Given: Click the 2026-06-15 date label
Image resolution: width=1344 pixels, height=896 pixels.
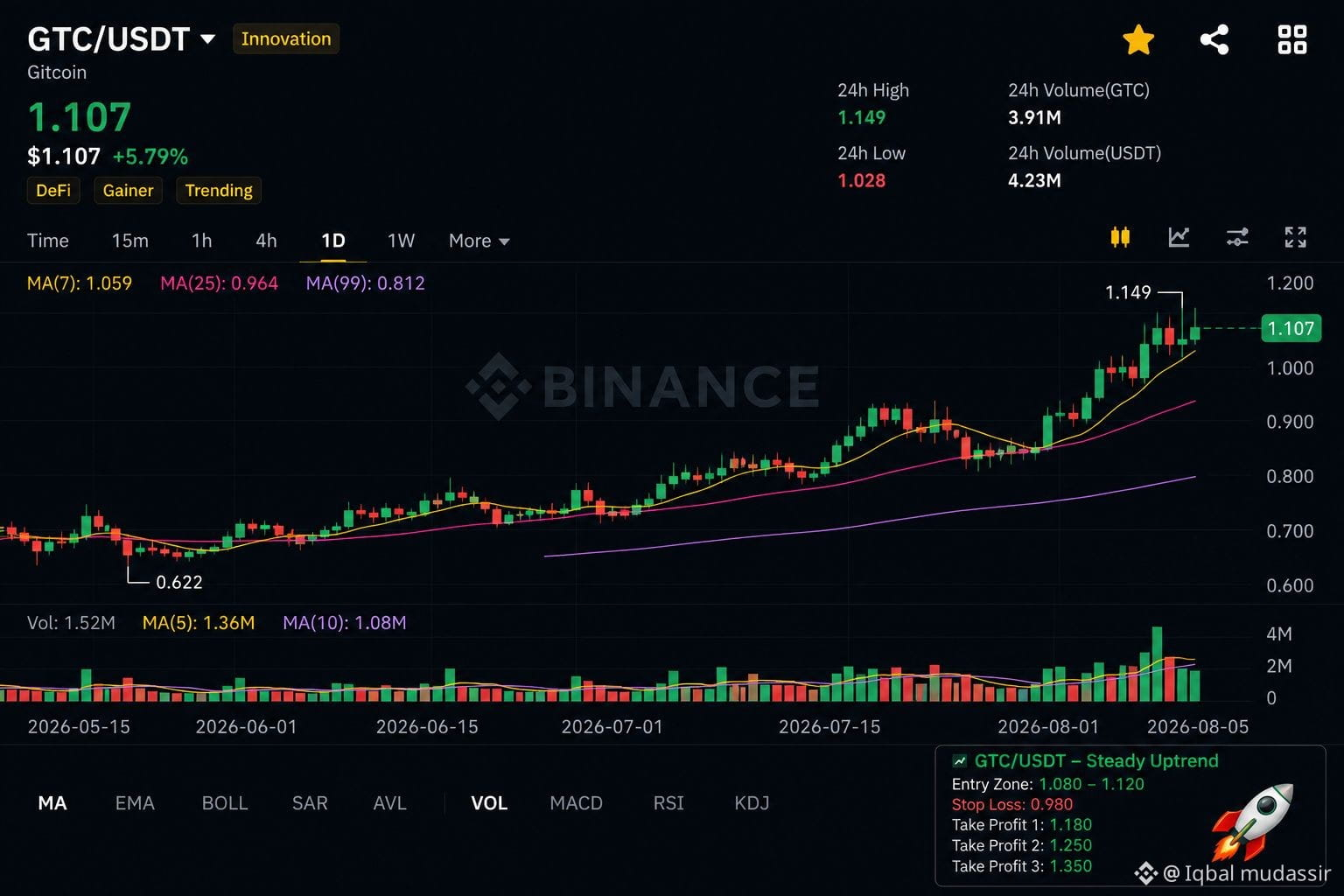Looking at the screenshot, I should 427,727.
